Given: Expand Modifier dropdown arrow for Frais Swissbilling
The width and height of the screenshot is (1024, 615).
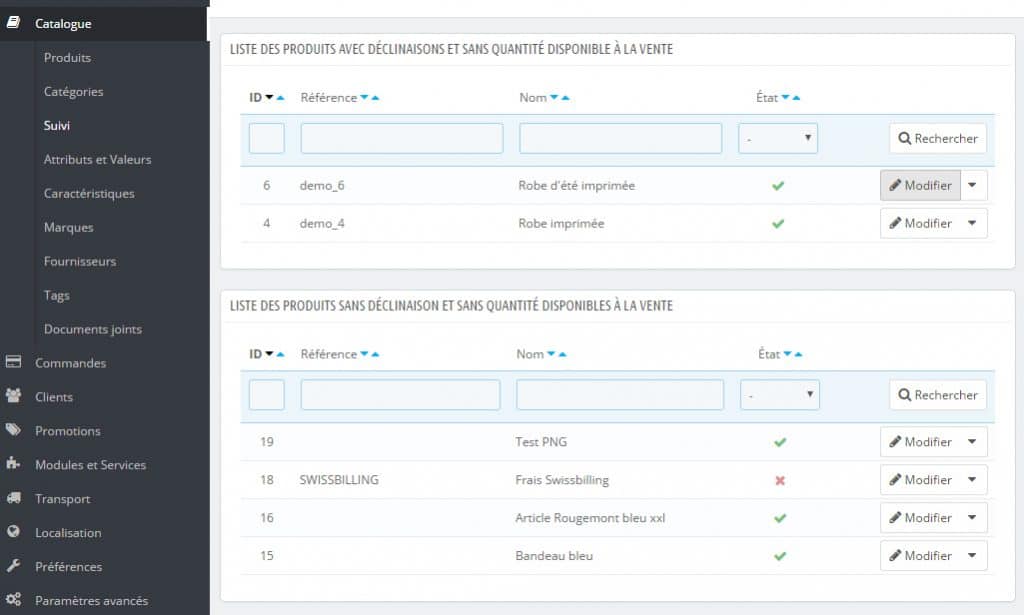Looking at the screenshot, I should point(973,480).
